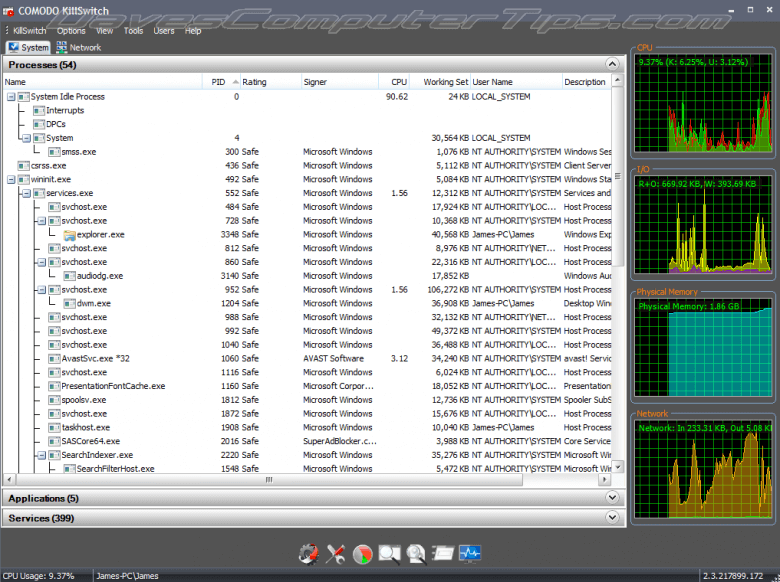The image size is (780, 582).
Task: Collapse svchost.exe PID 728 node
Action: tap(42, 221)
